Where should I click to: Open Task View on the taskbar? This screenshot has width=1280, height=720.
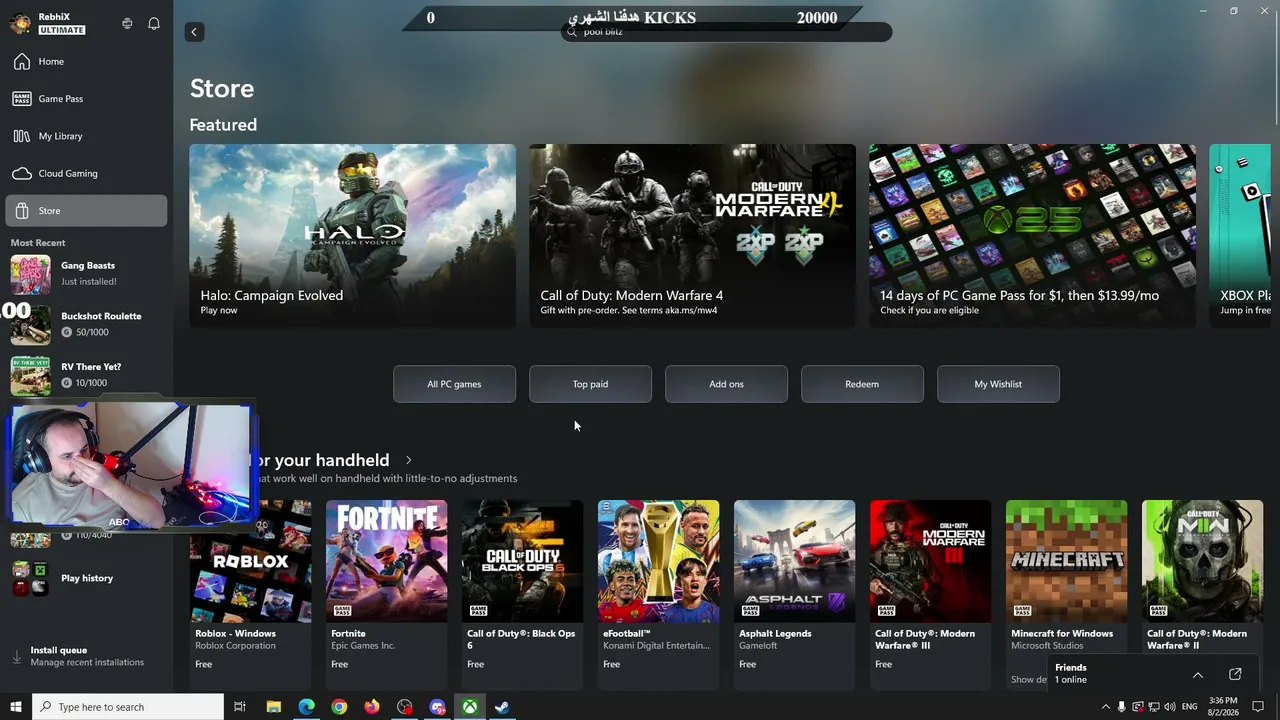(x=240, y=707)
